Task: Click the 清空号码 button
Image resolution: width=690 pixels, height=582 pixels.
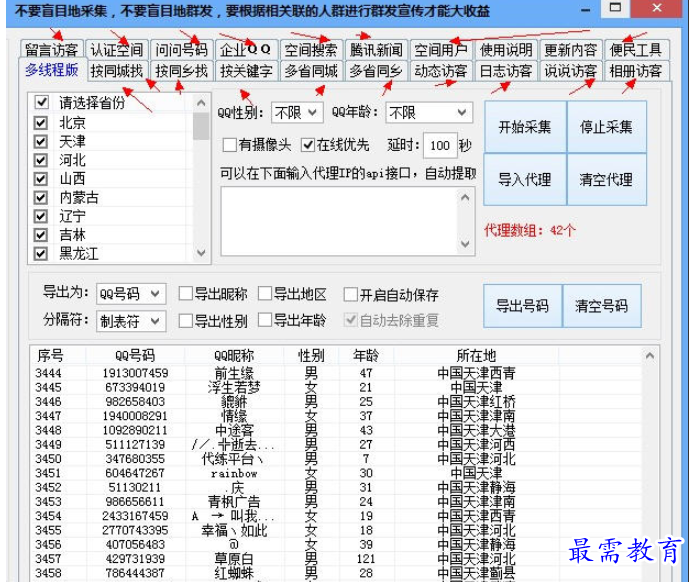Action: pos(602,306)
